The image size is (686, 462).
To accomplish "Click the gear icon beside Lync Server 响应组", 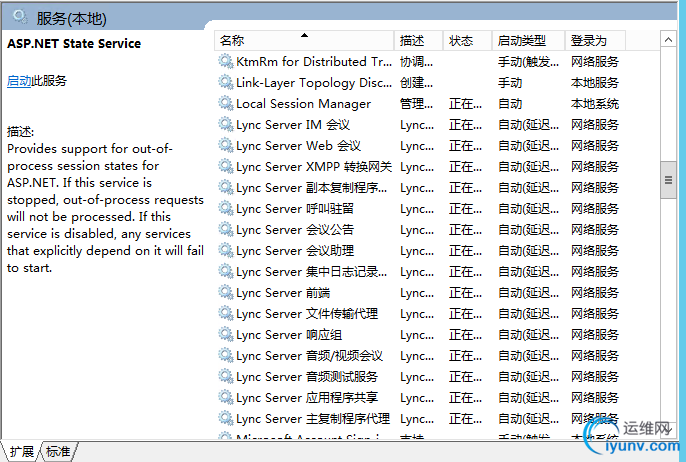I will (226, 334).
